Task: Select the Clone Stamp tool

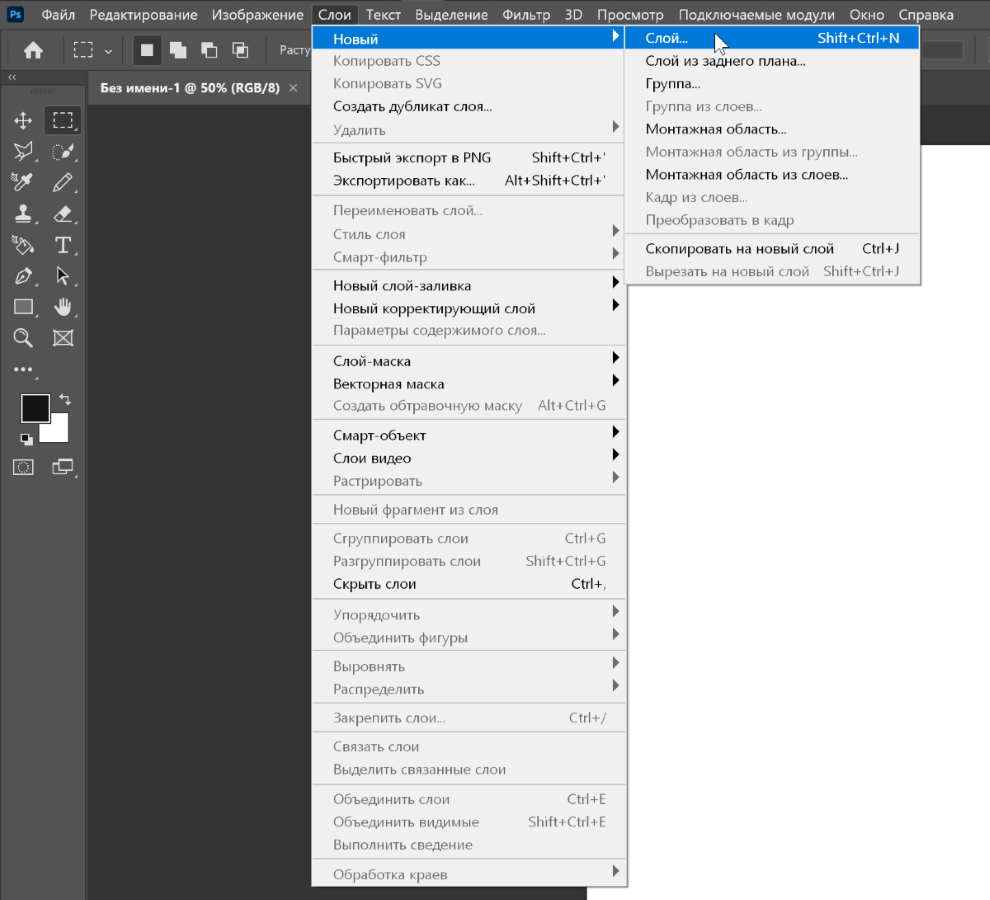Action: [23, 213]
